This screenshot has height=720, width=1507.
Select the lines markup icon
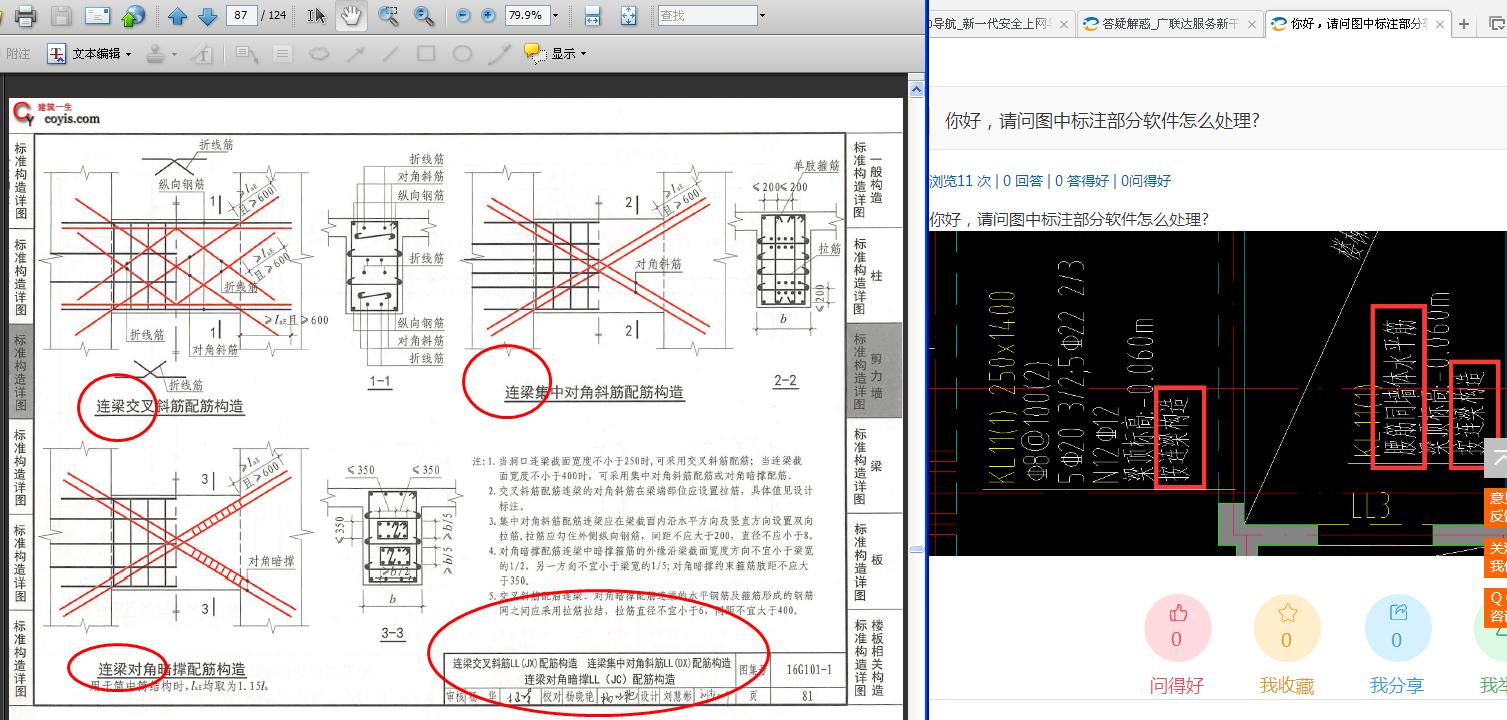[x=282, y=54]
